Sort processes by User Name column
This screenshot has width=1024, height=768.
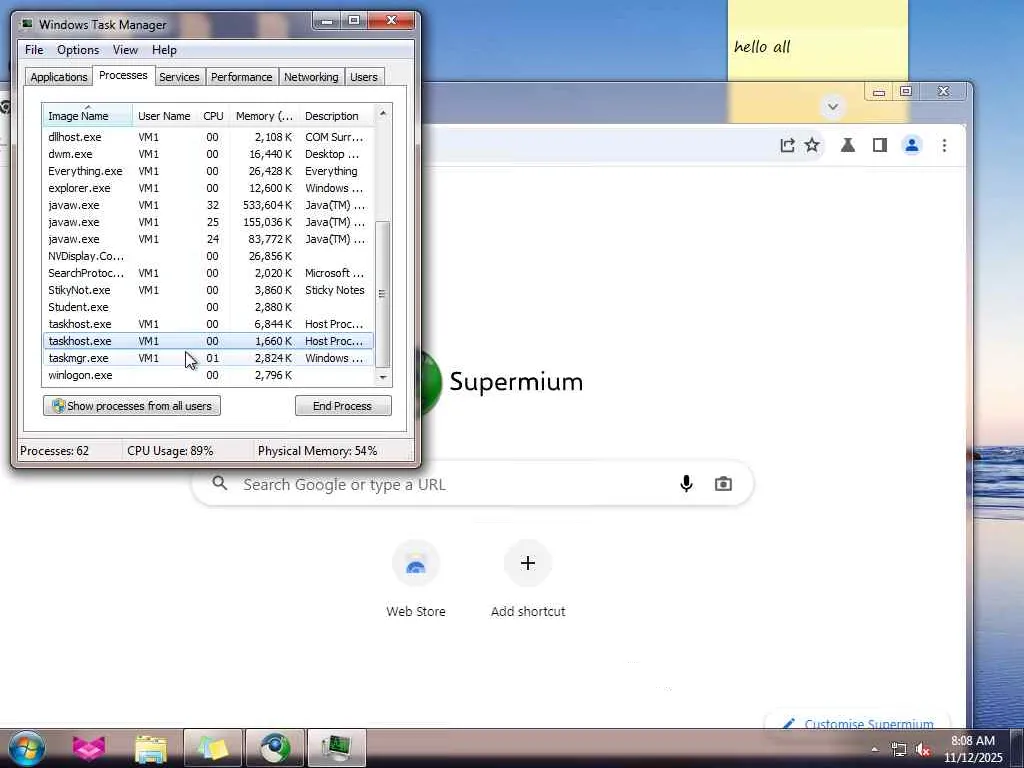pyautogui.click(x=165, y=116)
